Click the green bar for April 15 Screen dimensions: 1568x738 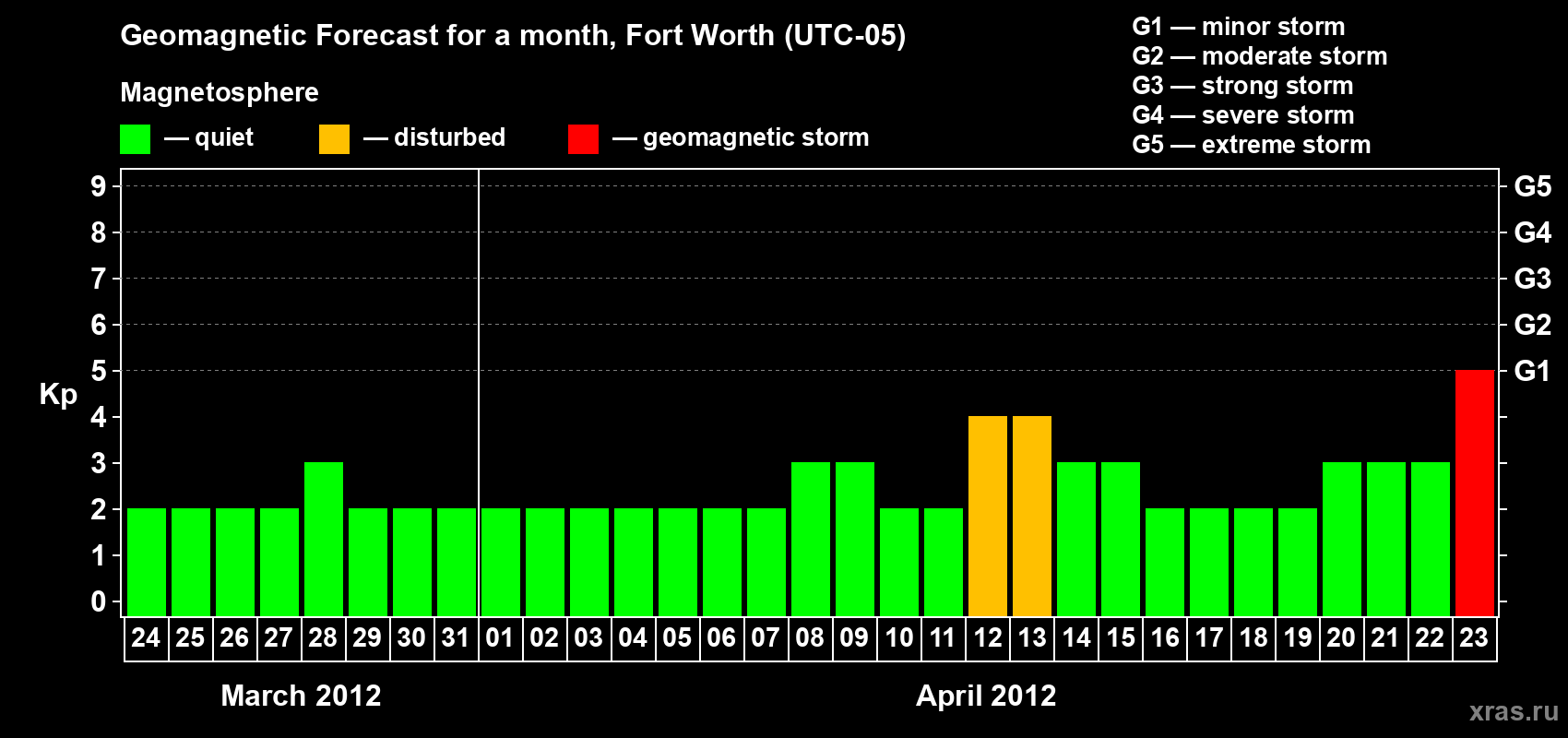(x=1121, y=539)
